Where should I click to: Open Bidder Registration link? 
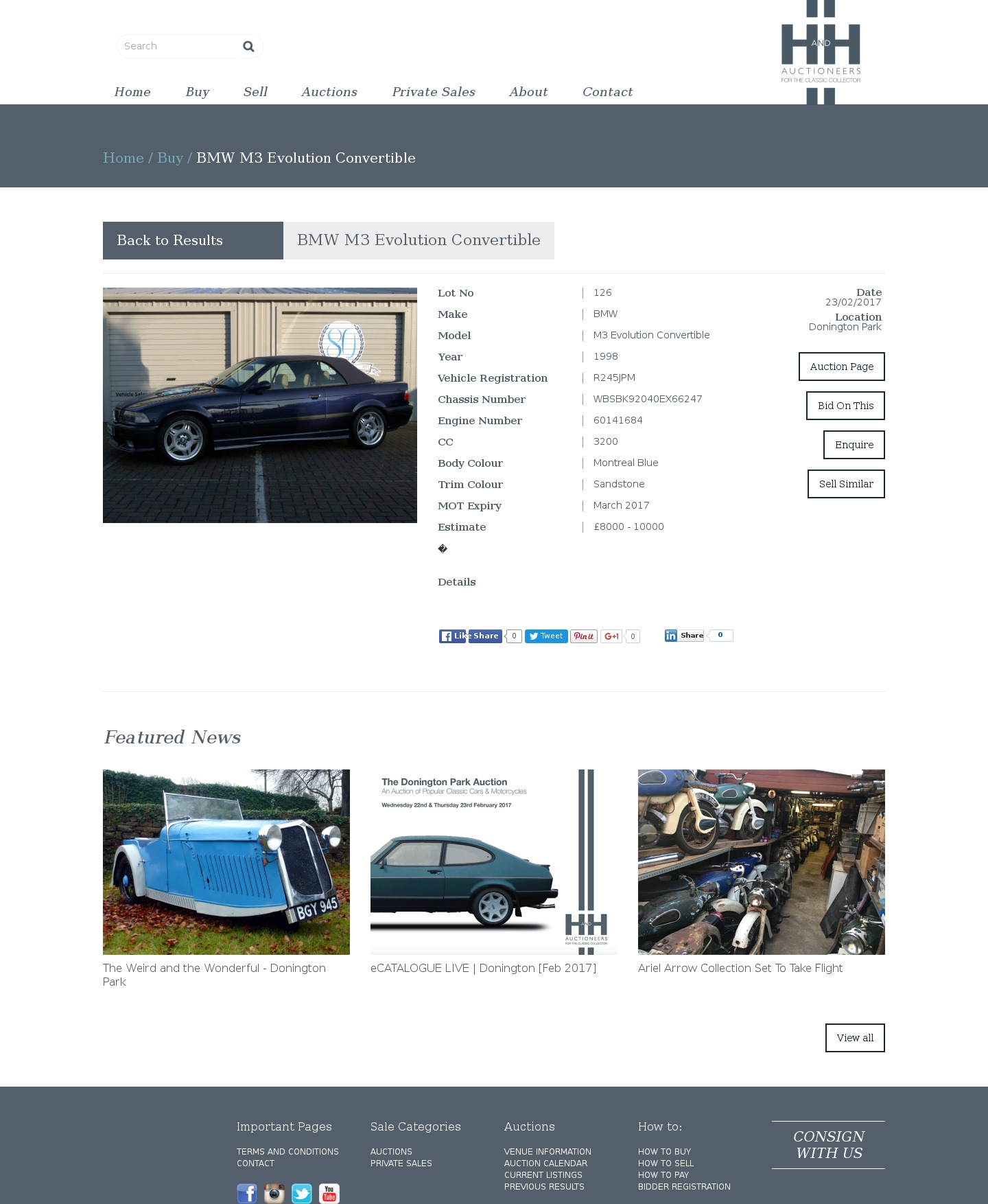(684, 1187)
